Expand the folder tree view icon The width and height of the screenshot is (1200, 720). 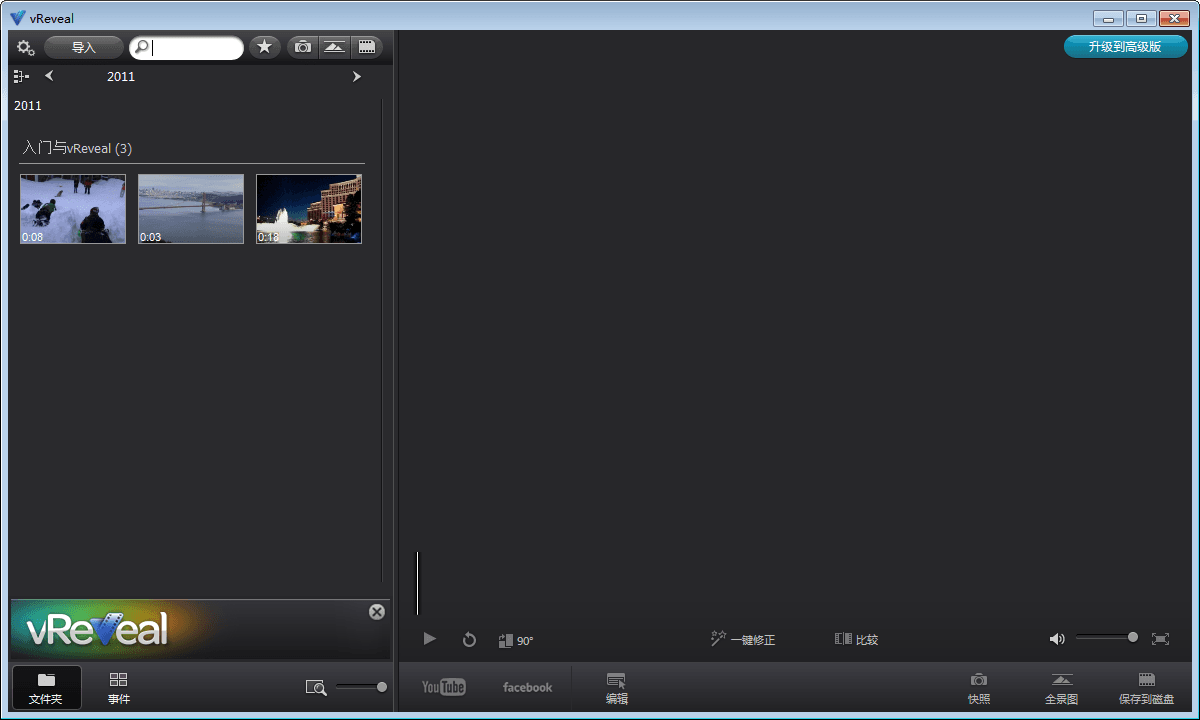(x=21, y=77)
